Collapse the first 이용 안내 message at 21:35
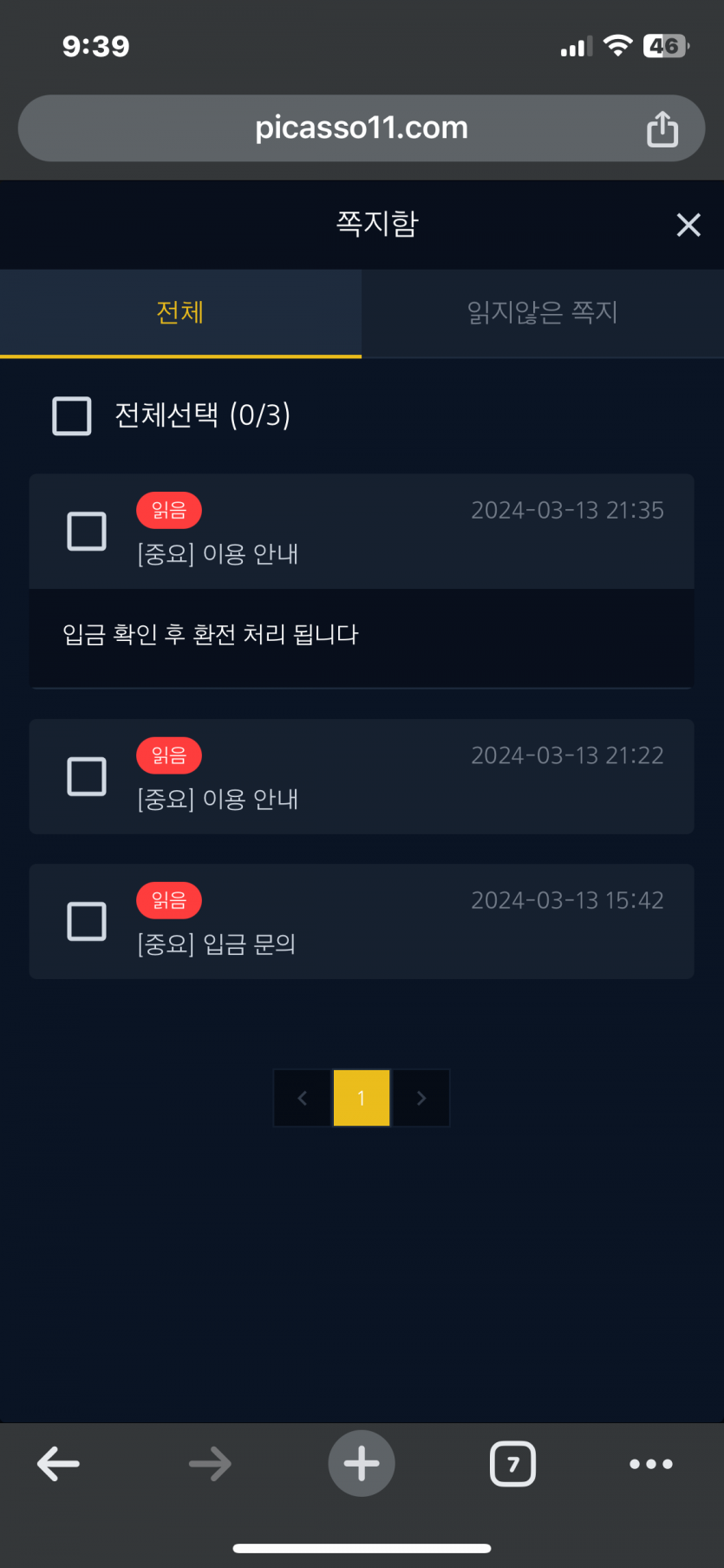The height and width of the screenshot is (1568, 724). point(399,532)
